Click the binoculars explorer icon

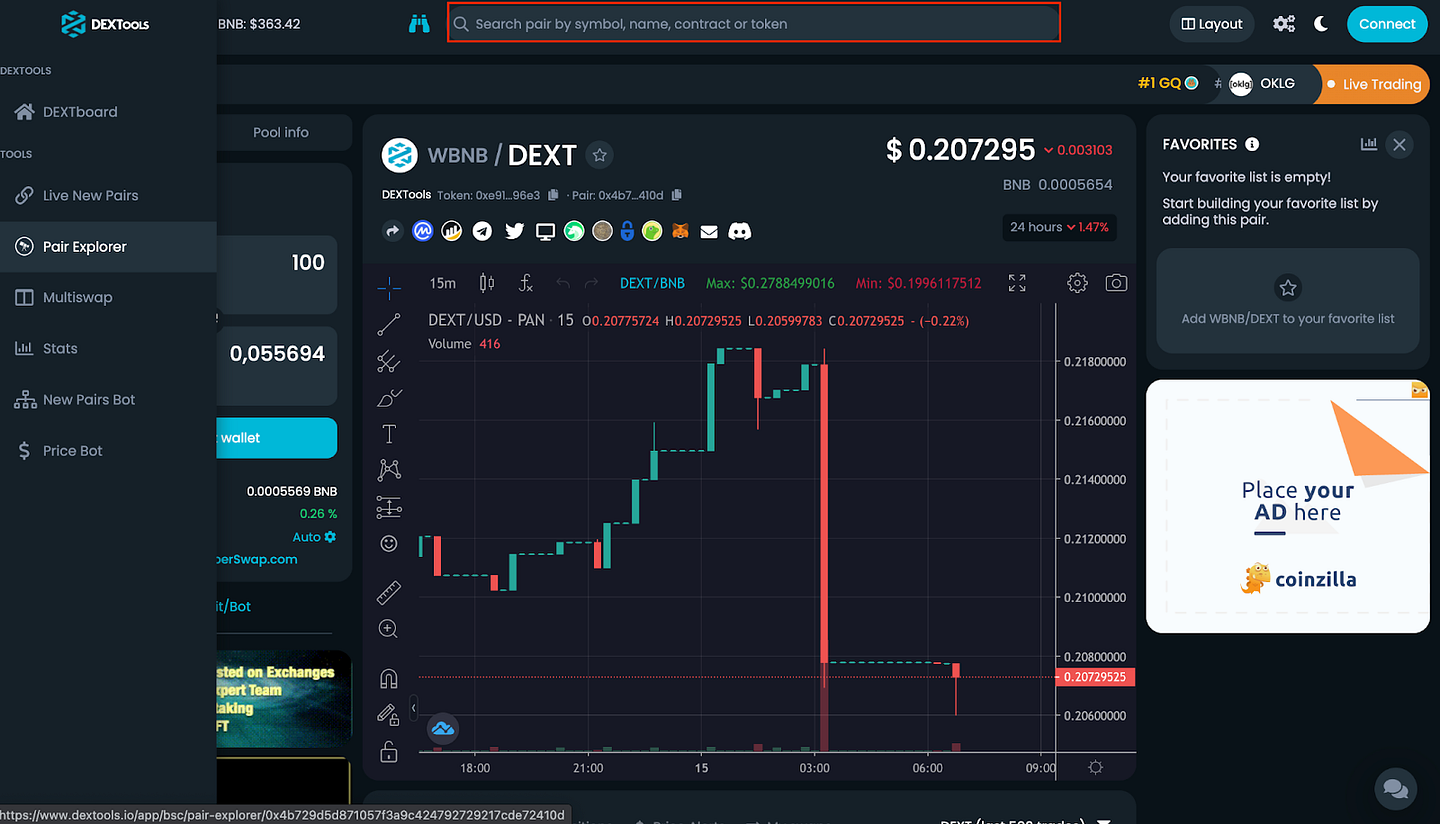point(418,23)
